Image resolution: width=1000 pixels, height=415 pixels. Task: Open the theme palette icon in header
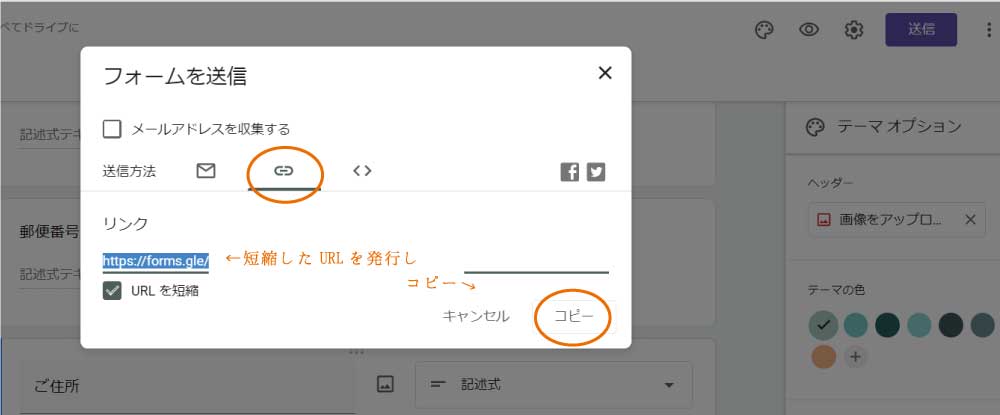coord(764,30)
